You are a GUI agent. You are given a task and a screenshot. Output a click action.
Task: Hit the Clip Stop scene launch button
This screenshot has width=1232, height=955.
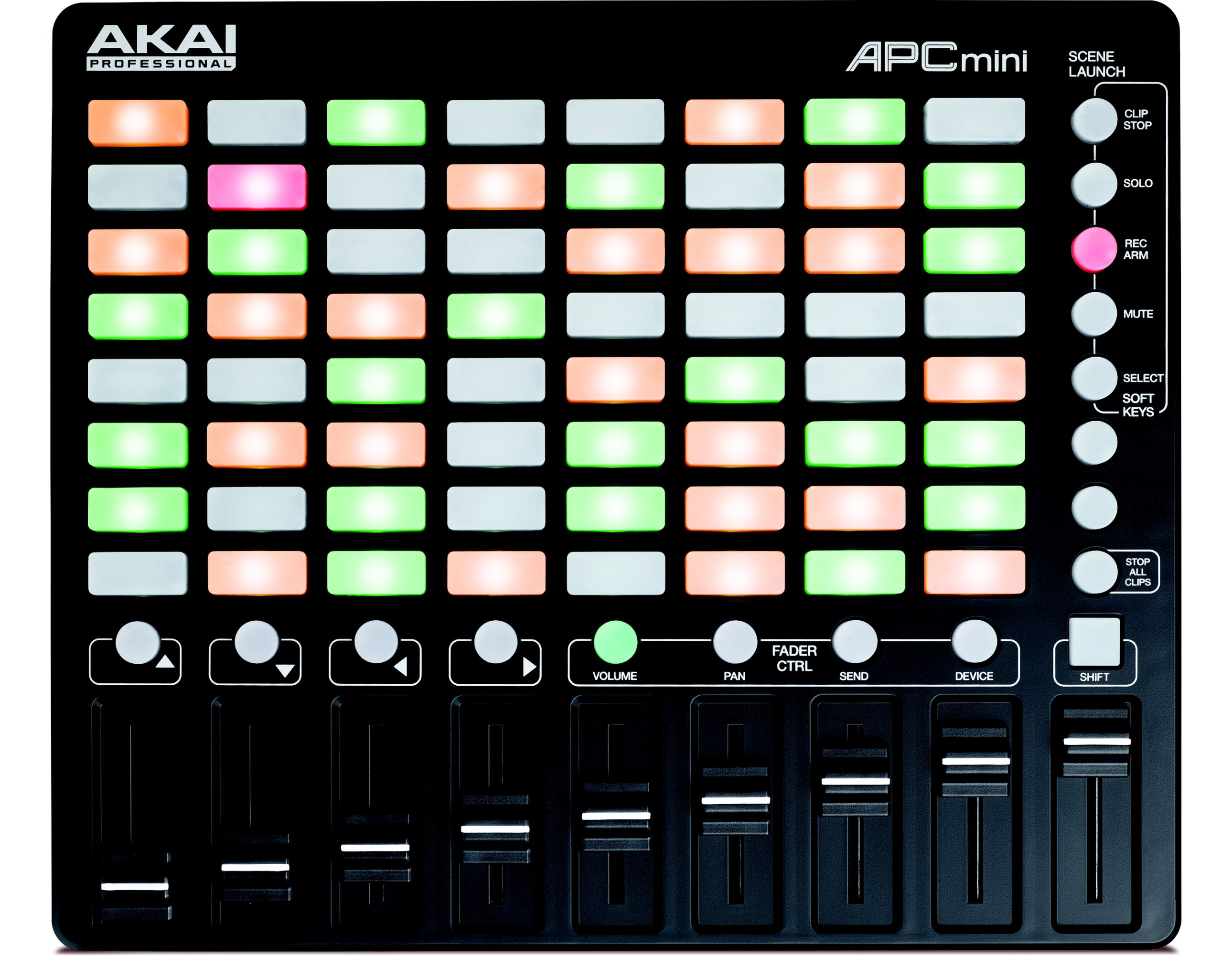point(1094,120)
